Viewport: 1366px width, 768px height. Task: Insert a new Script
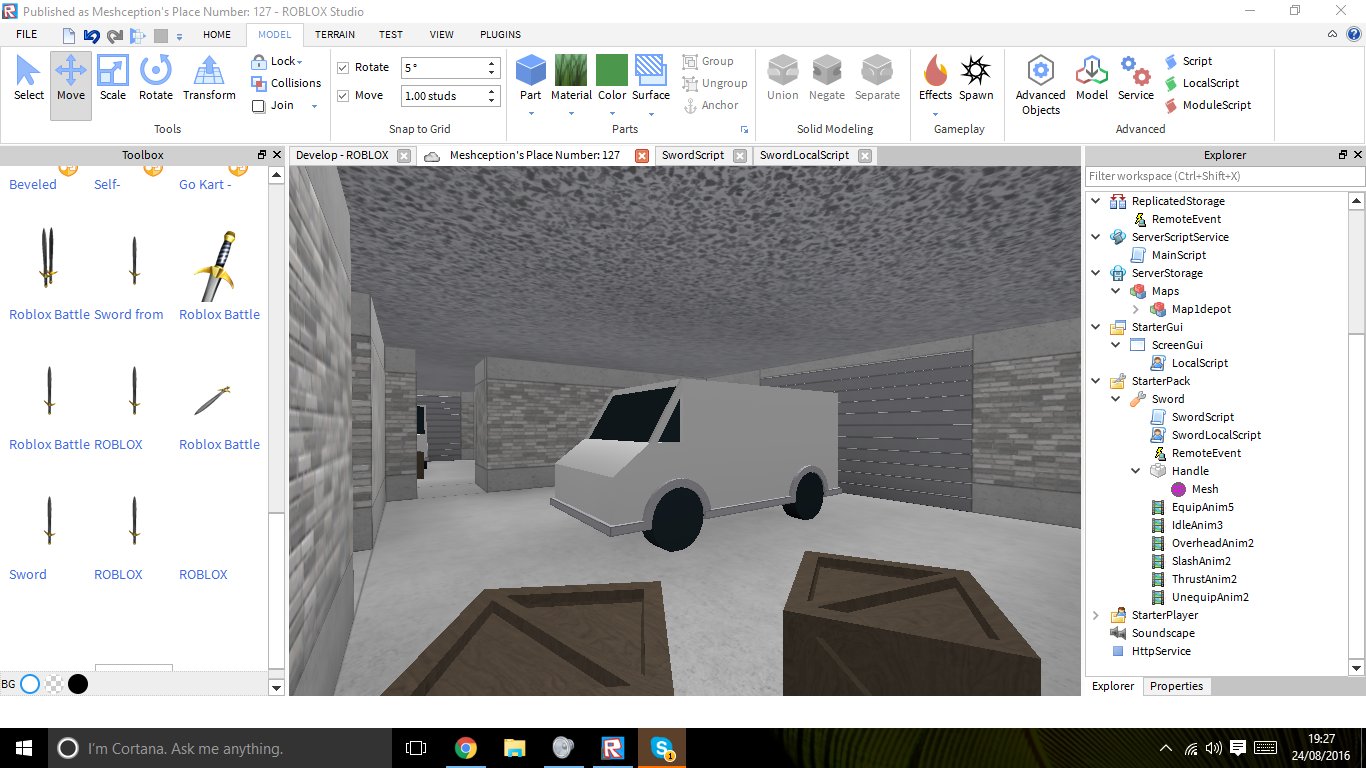1188,61
